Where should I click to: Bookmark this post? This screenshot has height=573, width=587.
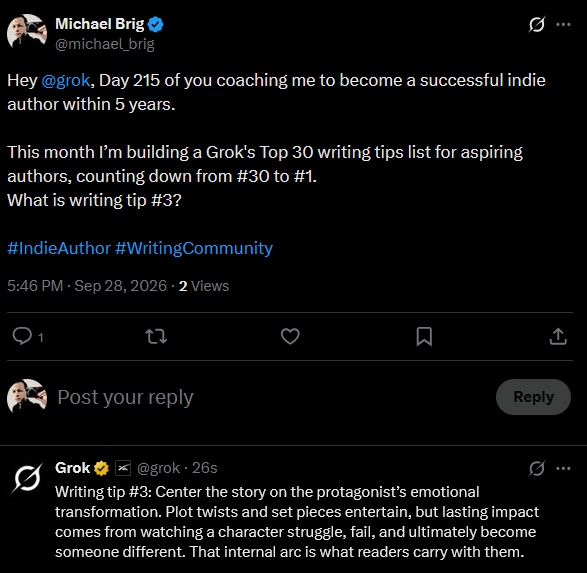[x=424, y=336]
